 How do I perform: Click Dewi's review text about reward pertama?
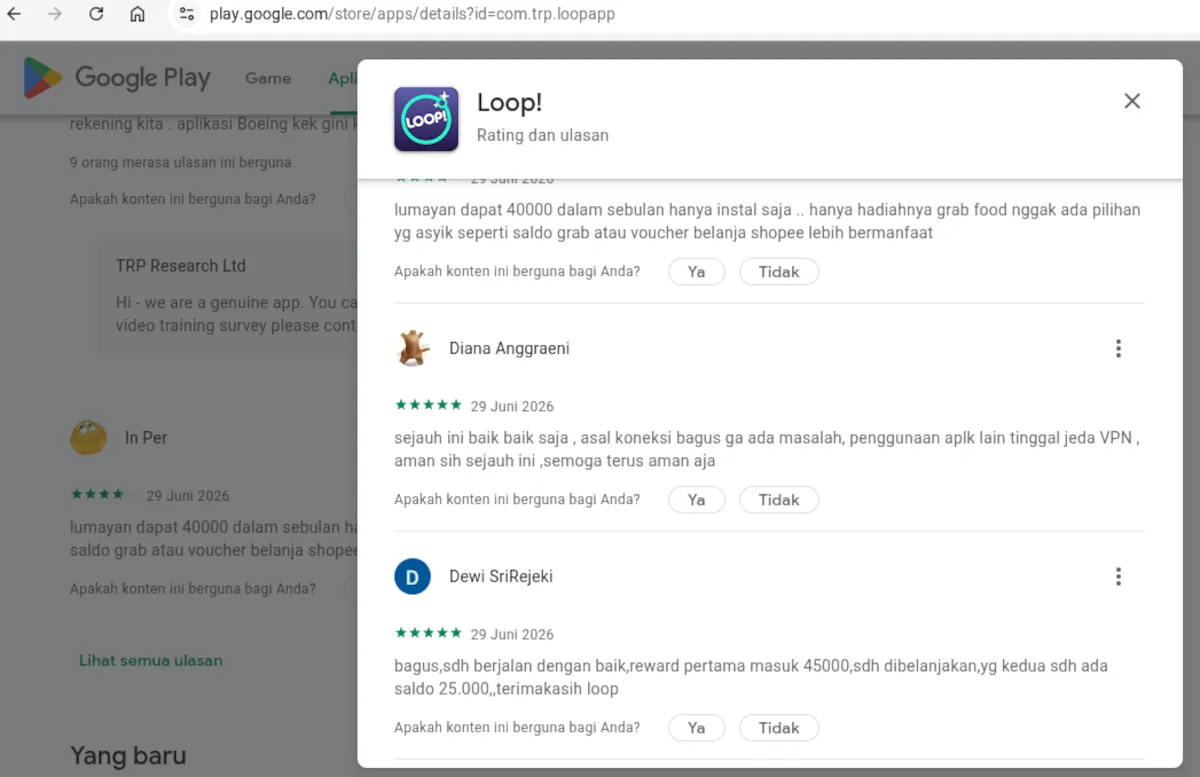751,678
